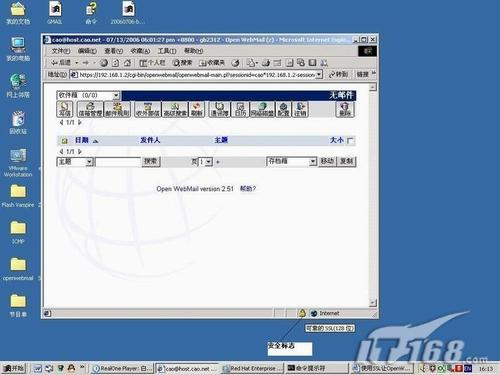Viewport: 500px width, 375px height.
Task: Open the 工具 menu in Internet Explorer
Action: [x=167, y=51]
